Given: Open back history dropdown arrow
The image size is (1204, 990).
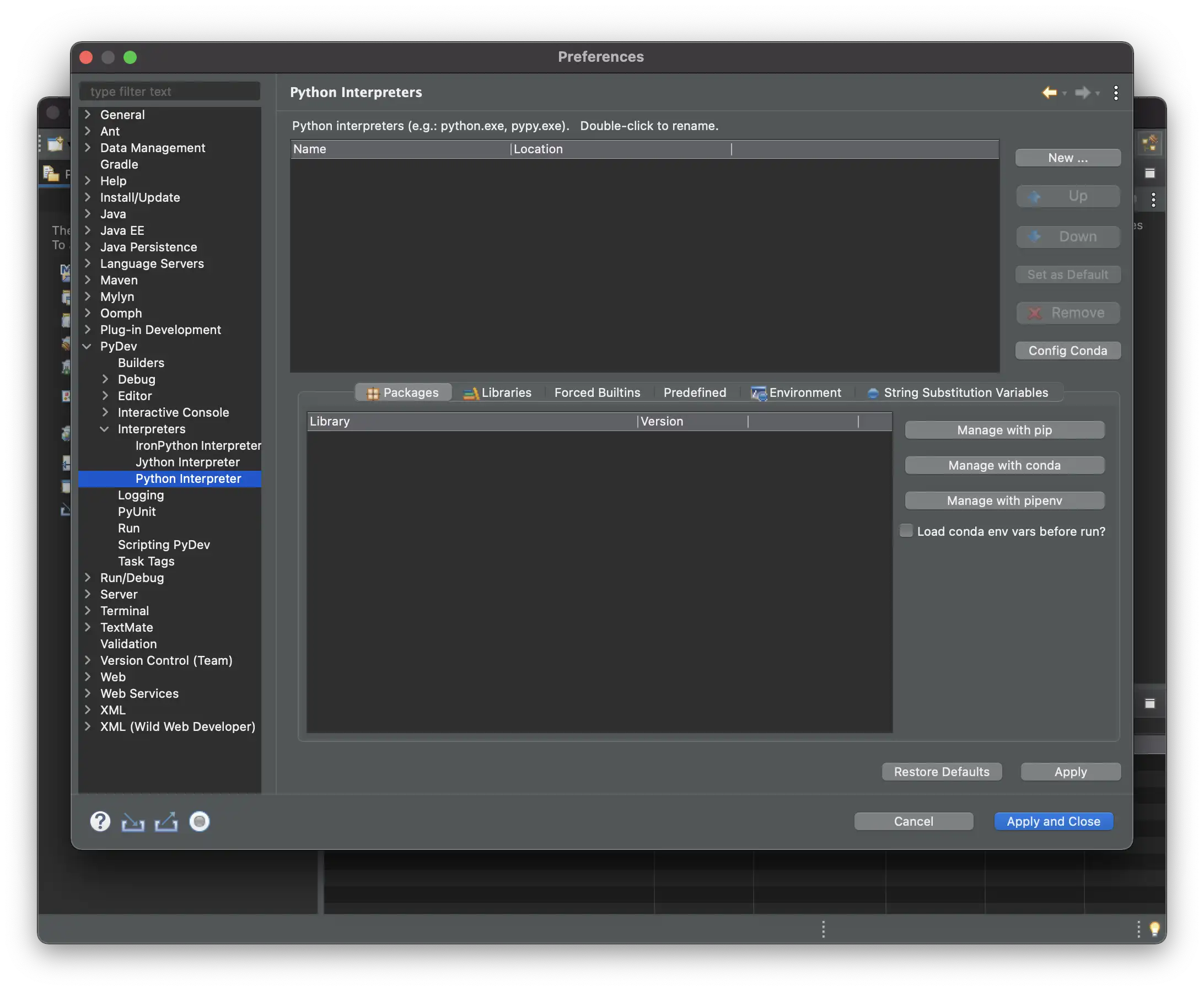Looking at the screenshot, I should 1065,94.
